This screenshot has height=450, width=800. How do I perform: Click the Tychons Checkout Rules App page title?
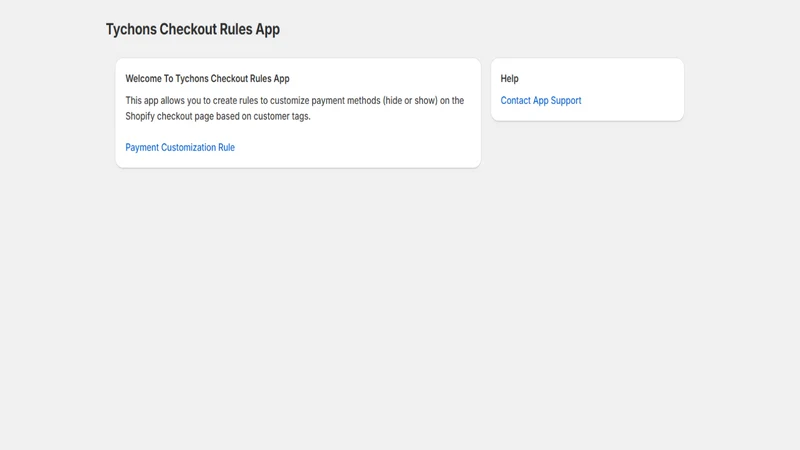pyautogui.click(x=193, y=29)
